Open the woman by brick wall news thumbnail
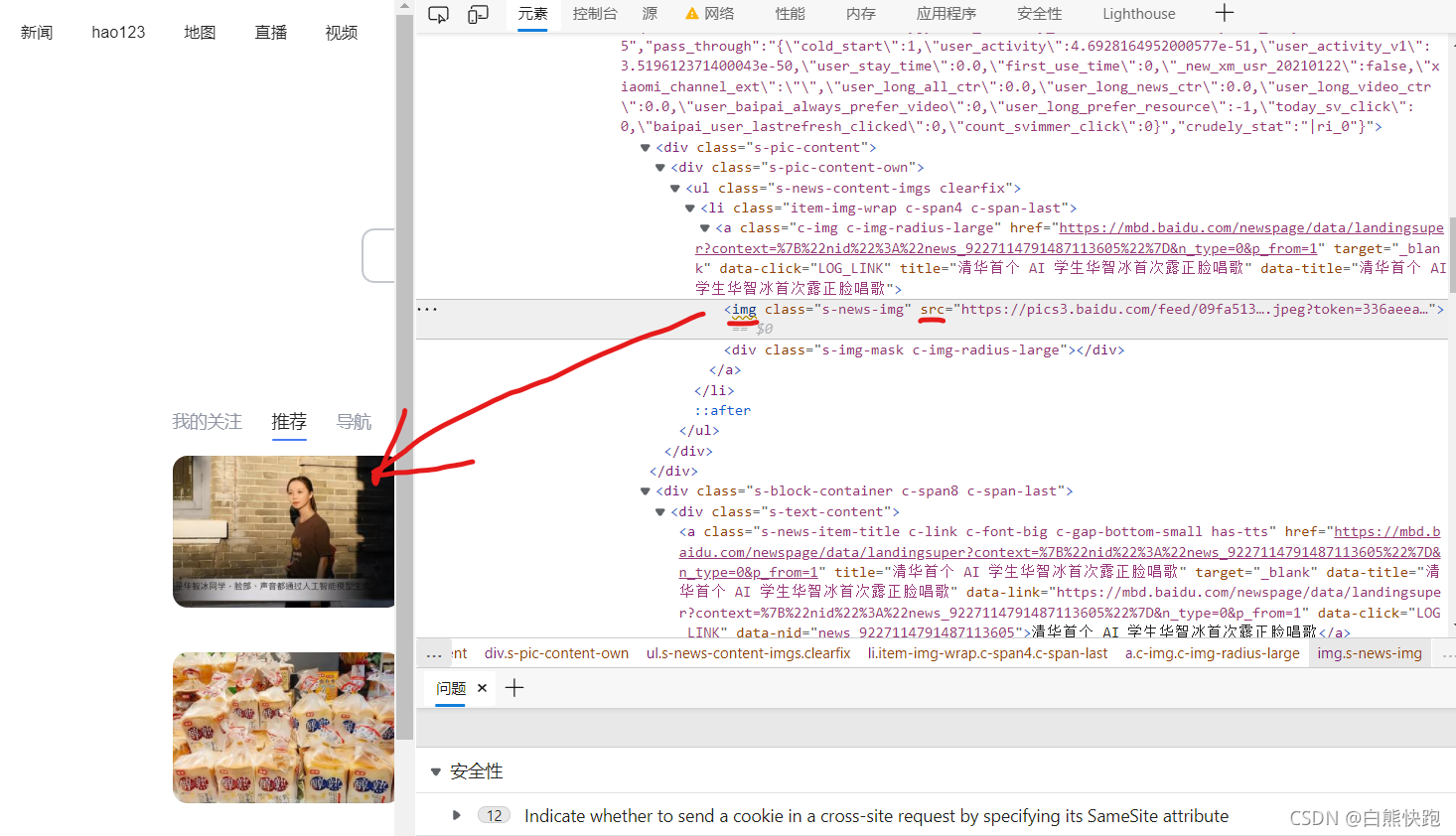 click(x=284, y=531)
